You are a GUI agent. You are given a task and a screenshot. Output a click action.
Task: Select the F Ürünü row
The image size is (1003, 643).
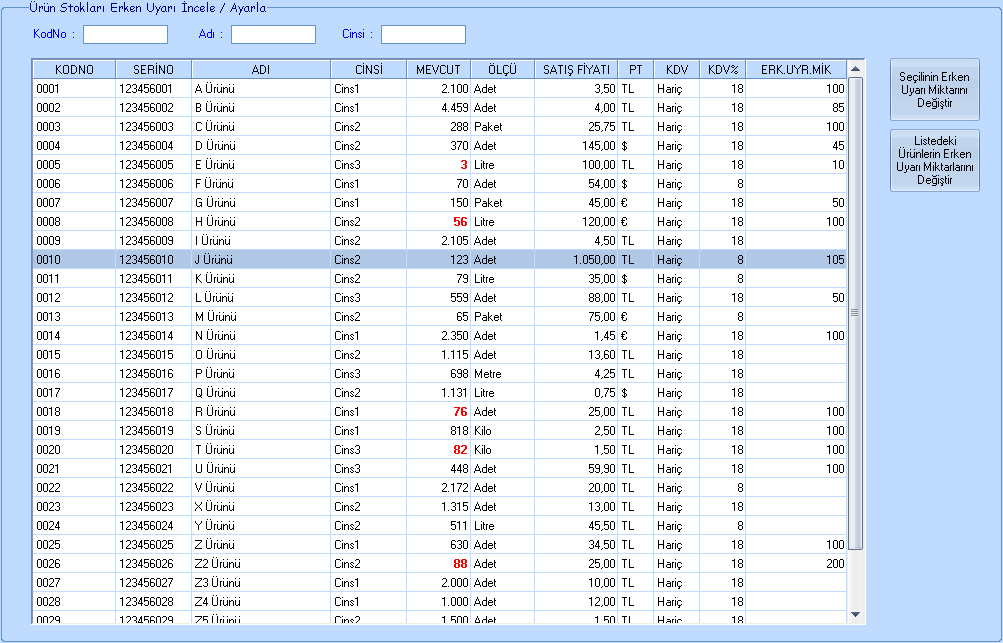point(439,184)
